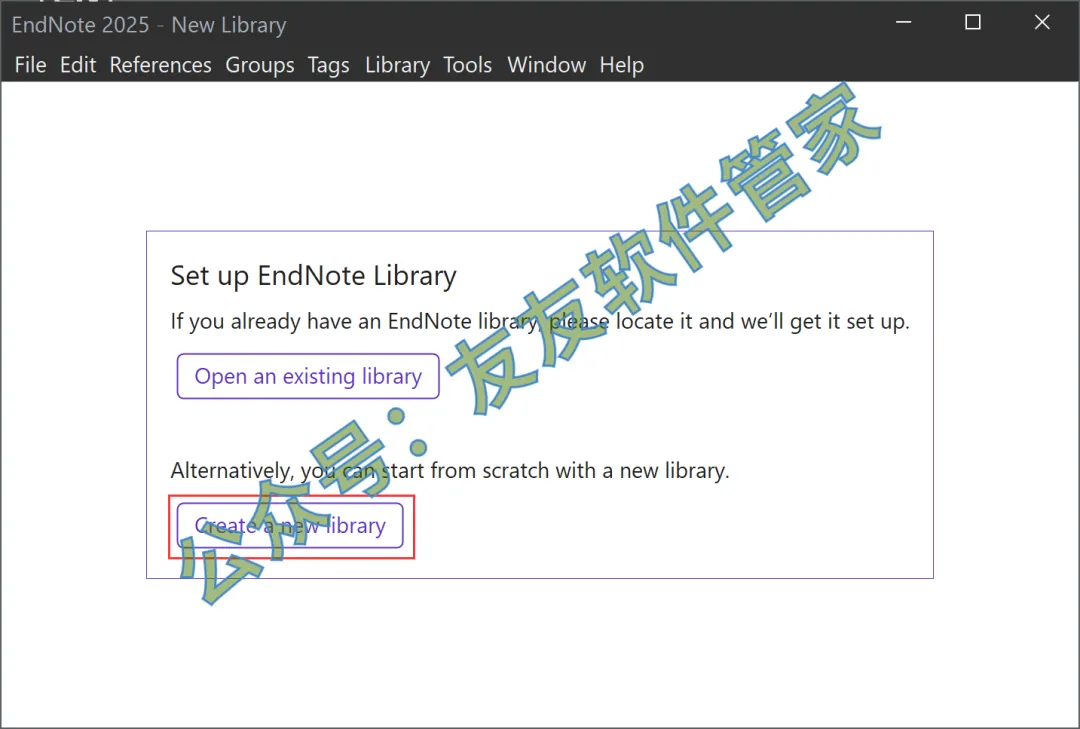Click the EndNote 2025 - New Library title
Image resolution: width=1080 pixels, height=729 pixels.
tap(149, 25)
